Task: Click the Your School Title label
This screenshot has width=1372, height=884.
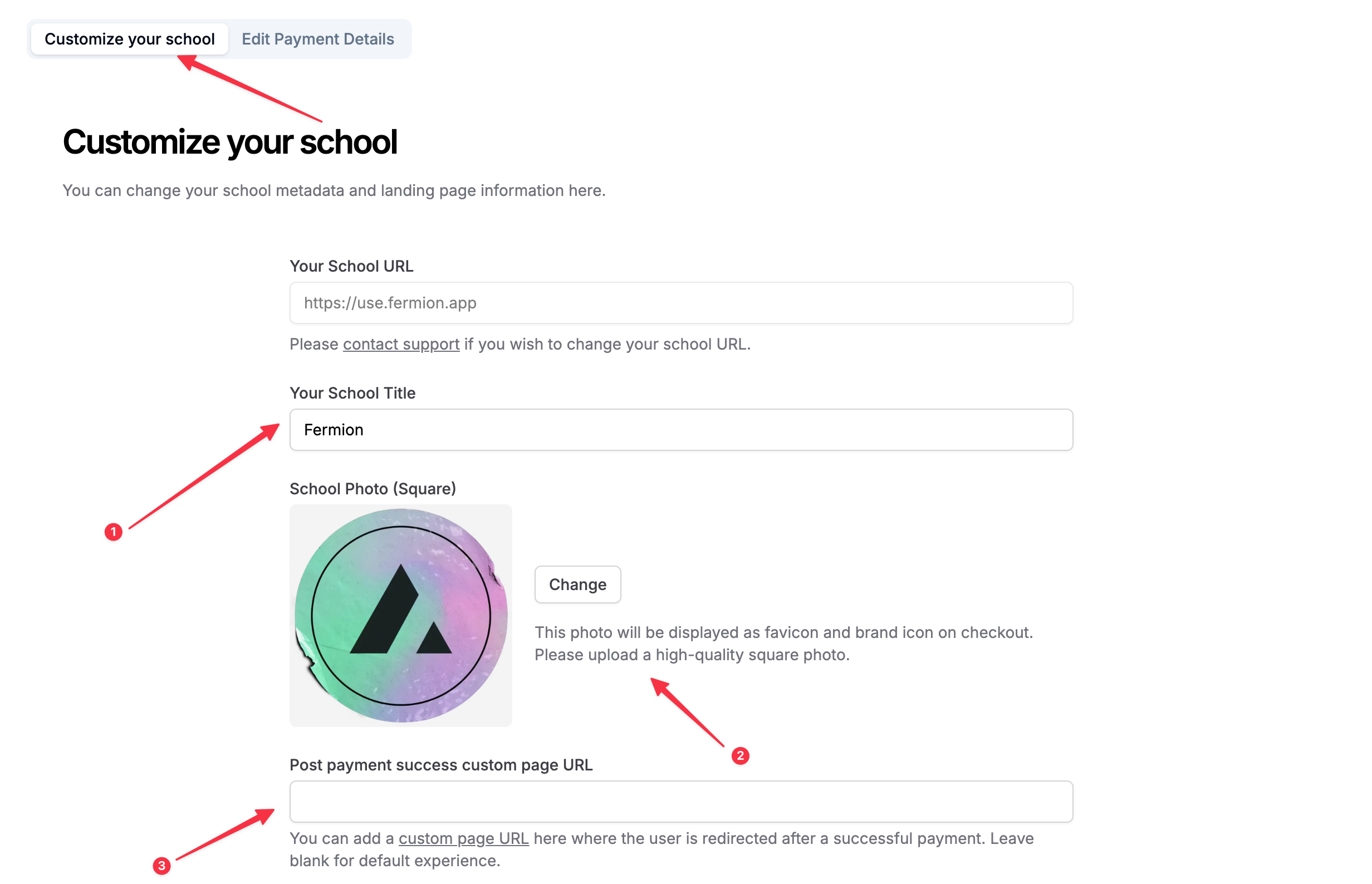Action: pyautogui.click(x=352, y=393)
